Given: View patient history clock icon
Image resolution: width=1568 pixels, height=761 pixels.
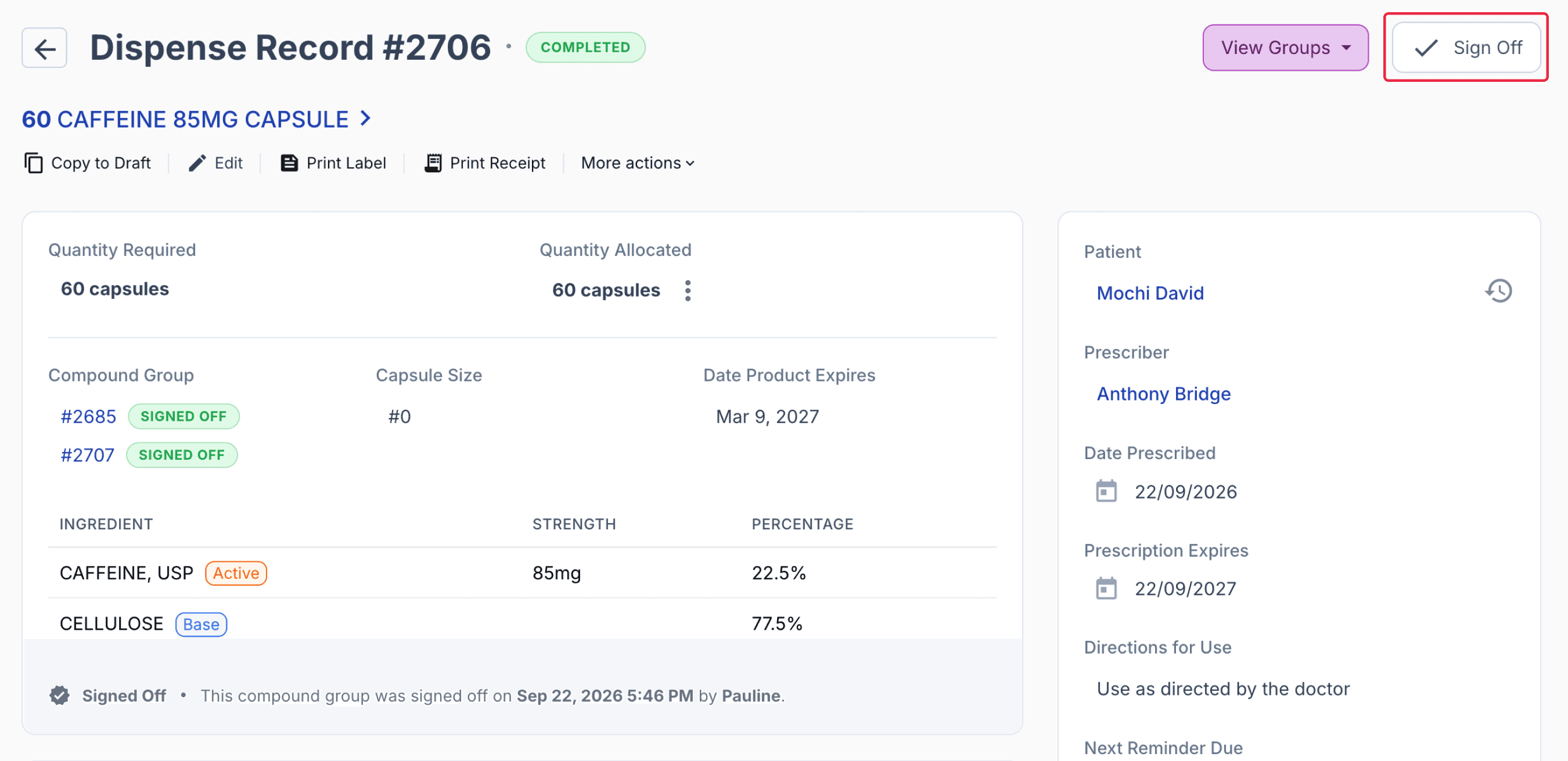Looking at the screenshot, I should 1498,291.
